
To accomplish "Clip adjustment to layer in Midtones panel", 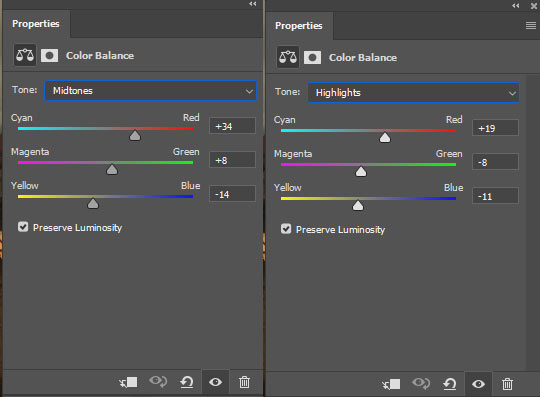I will pos(128,382).
